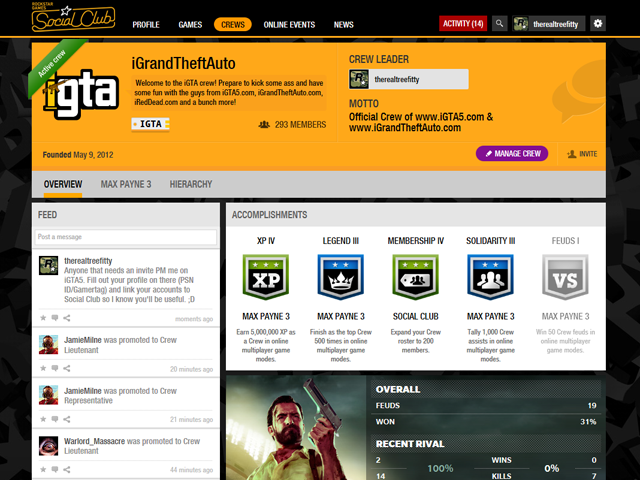Click the Legend III crown badge
Image resolution: width=640 pixels, height=480 pixels.
(340, 277)
